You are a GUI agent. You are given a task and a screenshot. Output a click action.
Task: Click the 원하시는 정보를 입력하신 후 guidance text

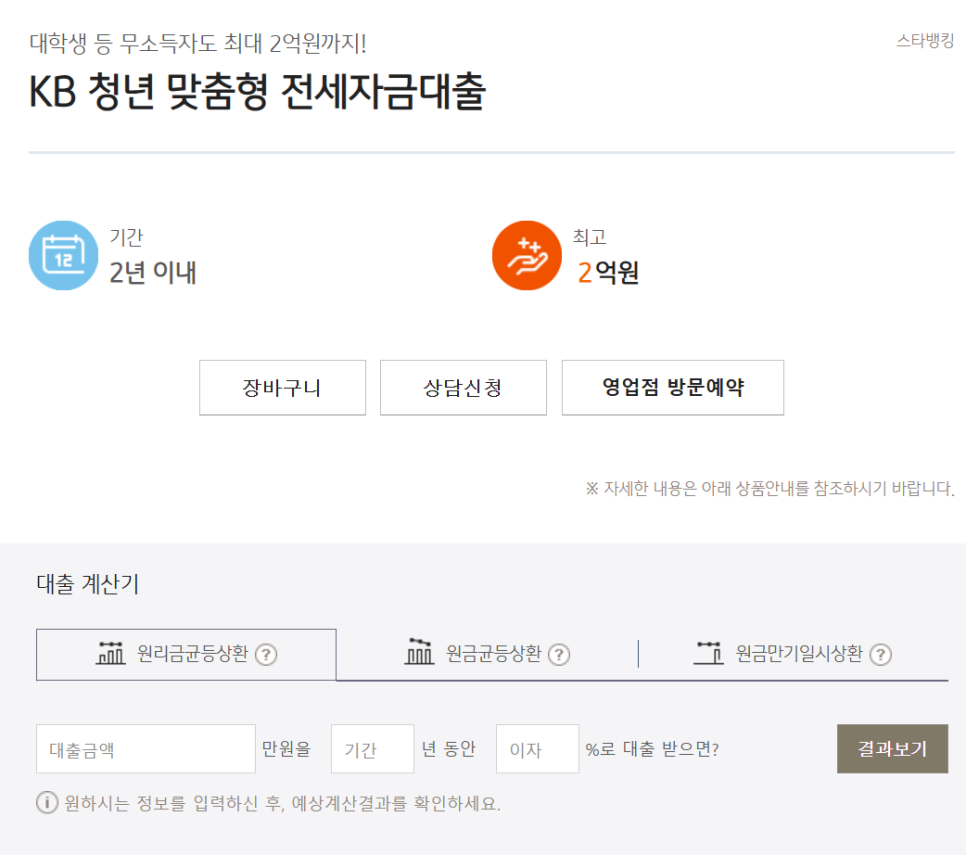point(283,803)
